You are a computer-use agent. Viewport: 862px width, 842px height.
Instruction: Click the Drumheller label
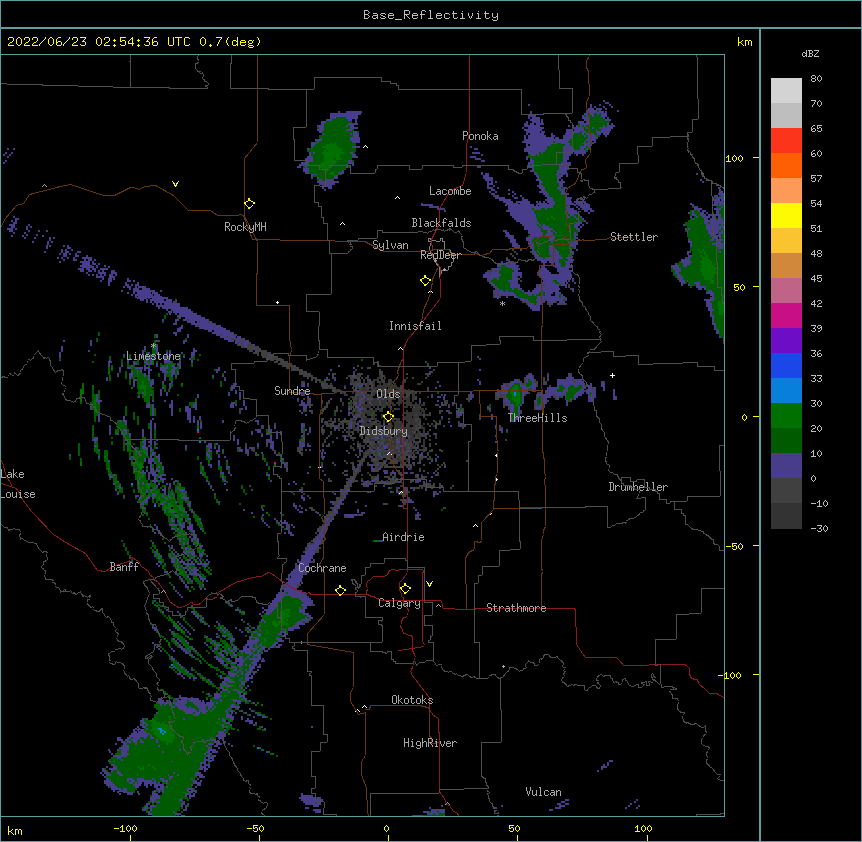pyautogui.click(x=638, y=487)
